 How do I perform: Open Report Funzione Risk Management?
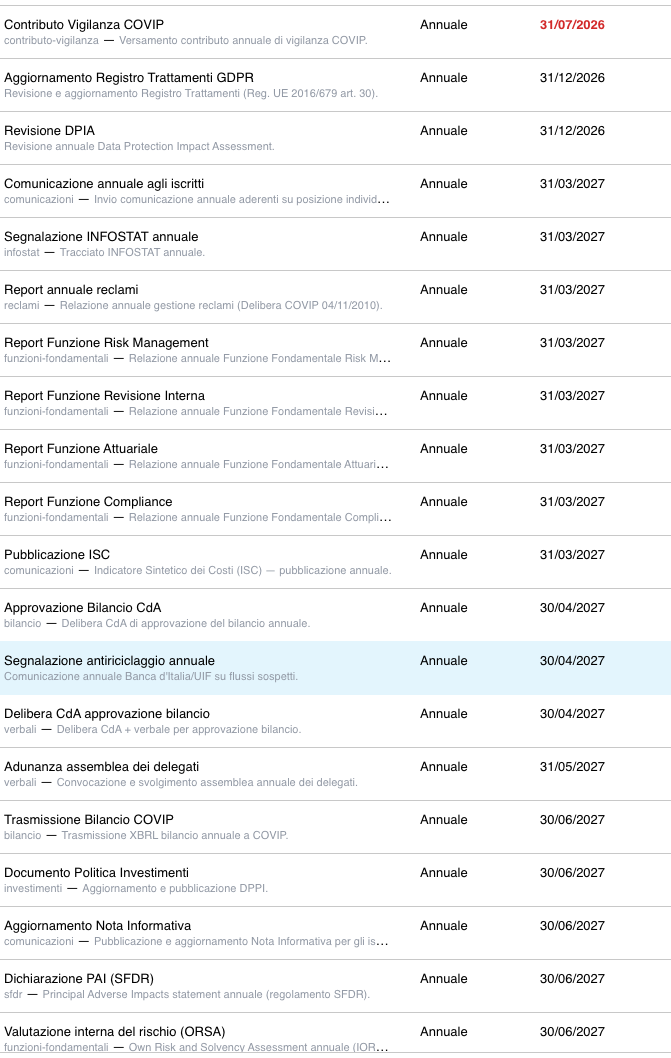pos(336,350)
